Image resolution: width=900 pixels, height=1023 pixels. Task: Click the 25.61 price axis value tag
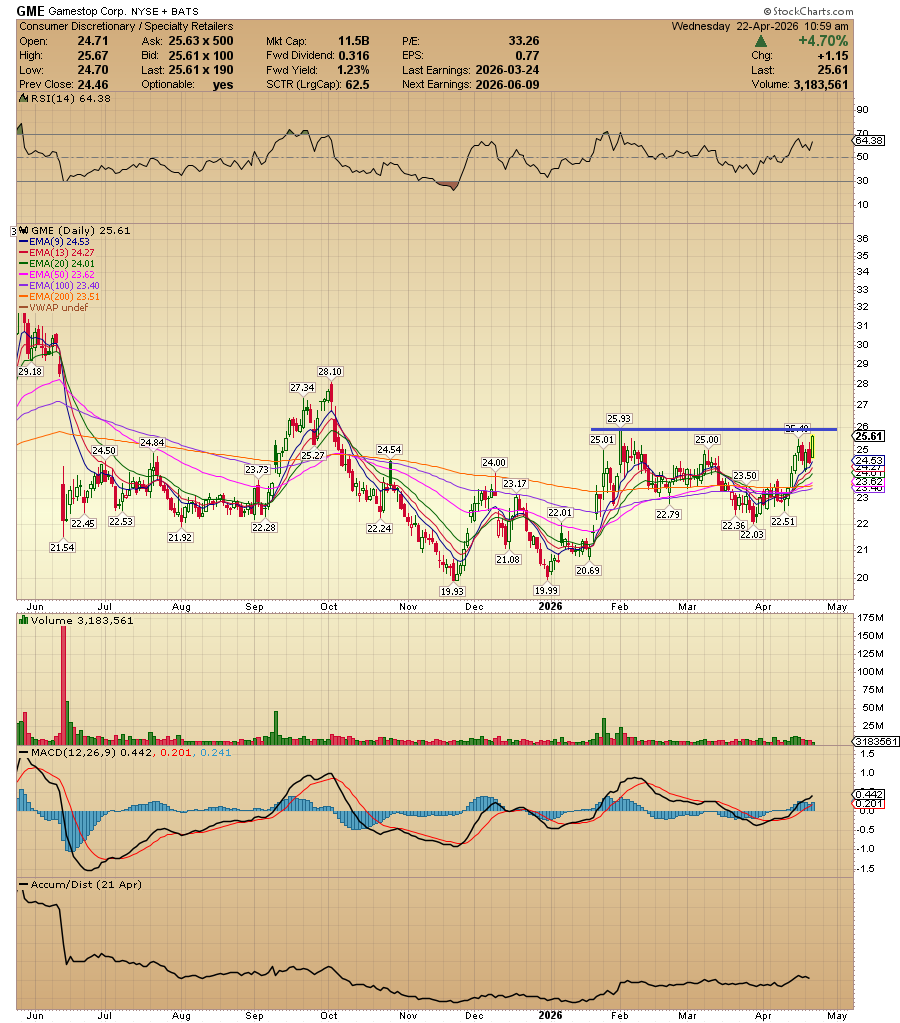[x=869, y=436]
